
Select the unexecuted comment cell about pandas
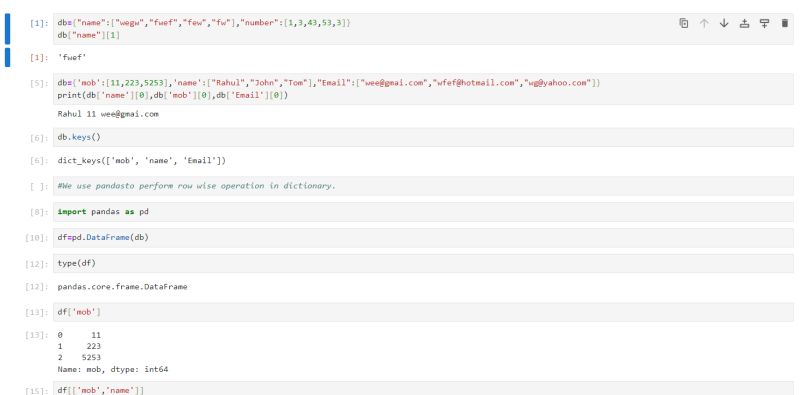pyautogui.click(x=423, y=186)
